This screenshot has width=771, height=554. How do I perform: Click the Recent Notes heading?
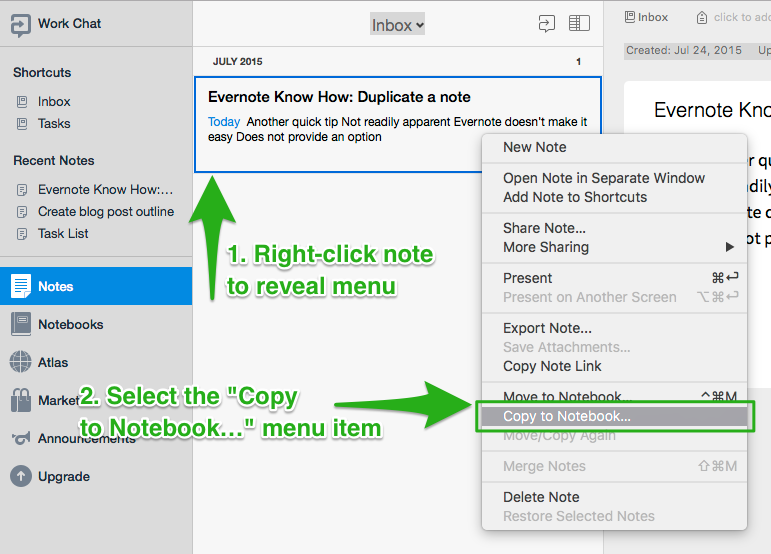(54, 161)
